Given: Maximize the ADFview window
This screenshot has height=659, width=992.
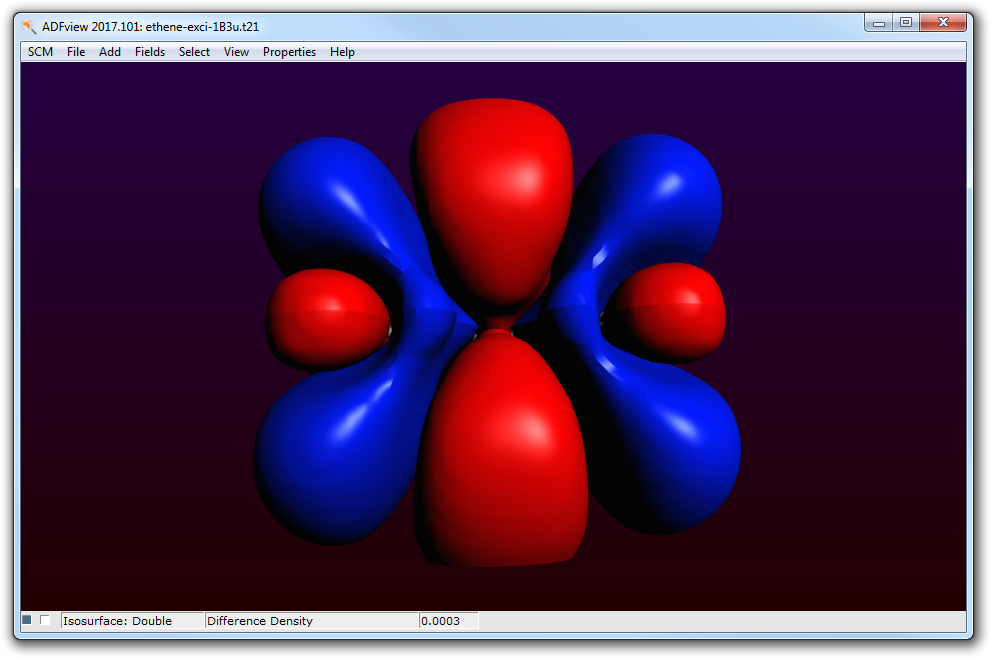Looking at the screenshot, I should coord(906,23).
